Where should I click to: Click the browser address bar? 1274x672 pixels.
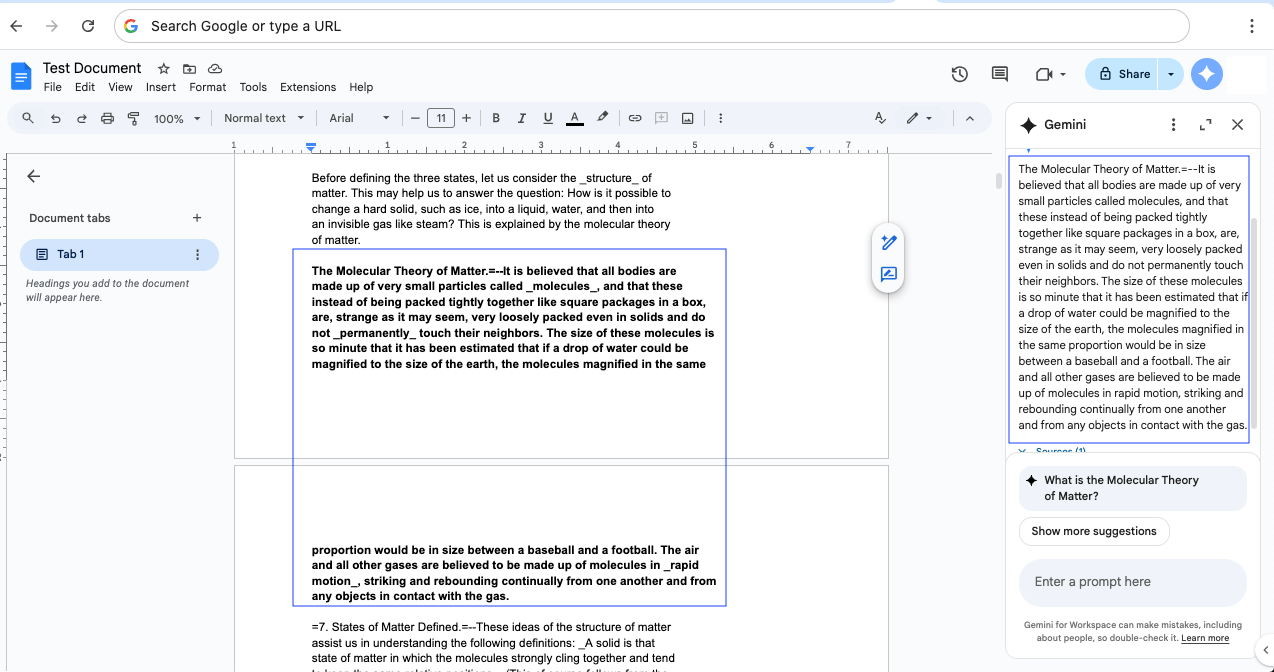click(x=652, y=26)
